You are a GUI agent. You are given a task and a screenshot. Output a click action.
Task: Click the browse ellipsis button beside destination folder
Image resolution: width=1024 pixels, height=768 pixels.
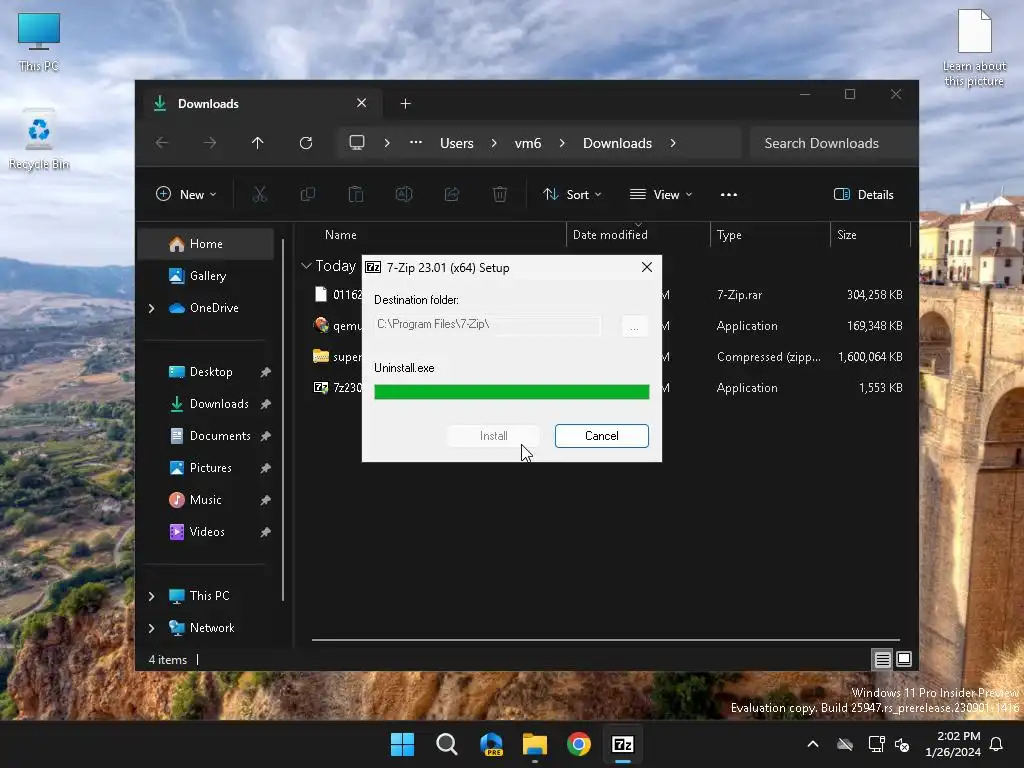point(634,325)
